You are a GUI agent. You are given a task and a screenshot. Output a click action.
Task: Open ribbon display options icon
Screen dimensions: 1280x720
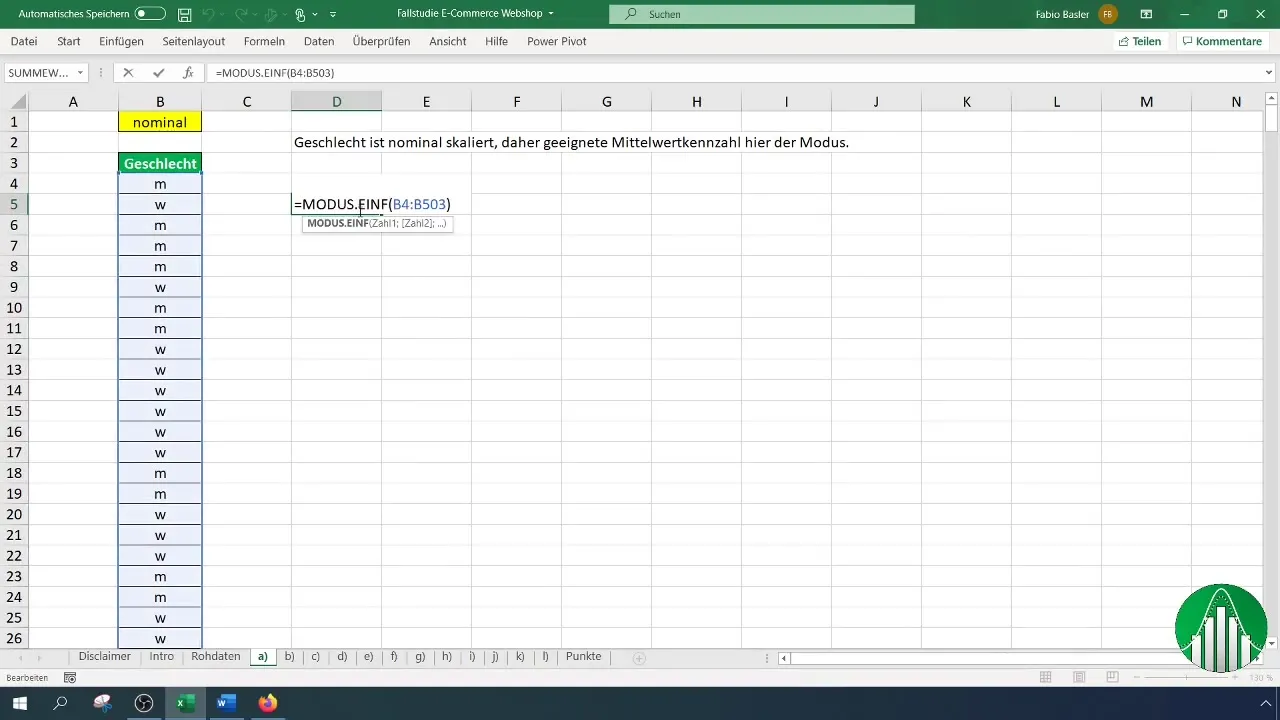pyautogui.click(x=1146, y=14)
